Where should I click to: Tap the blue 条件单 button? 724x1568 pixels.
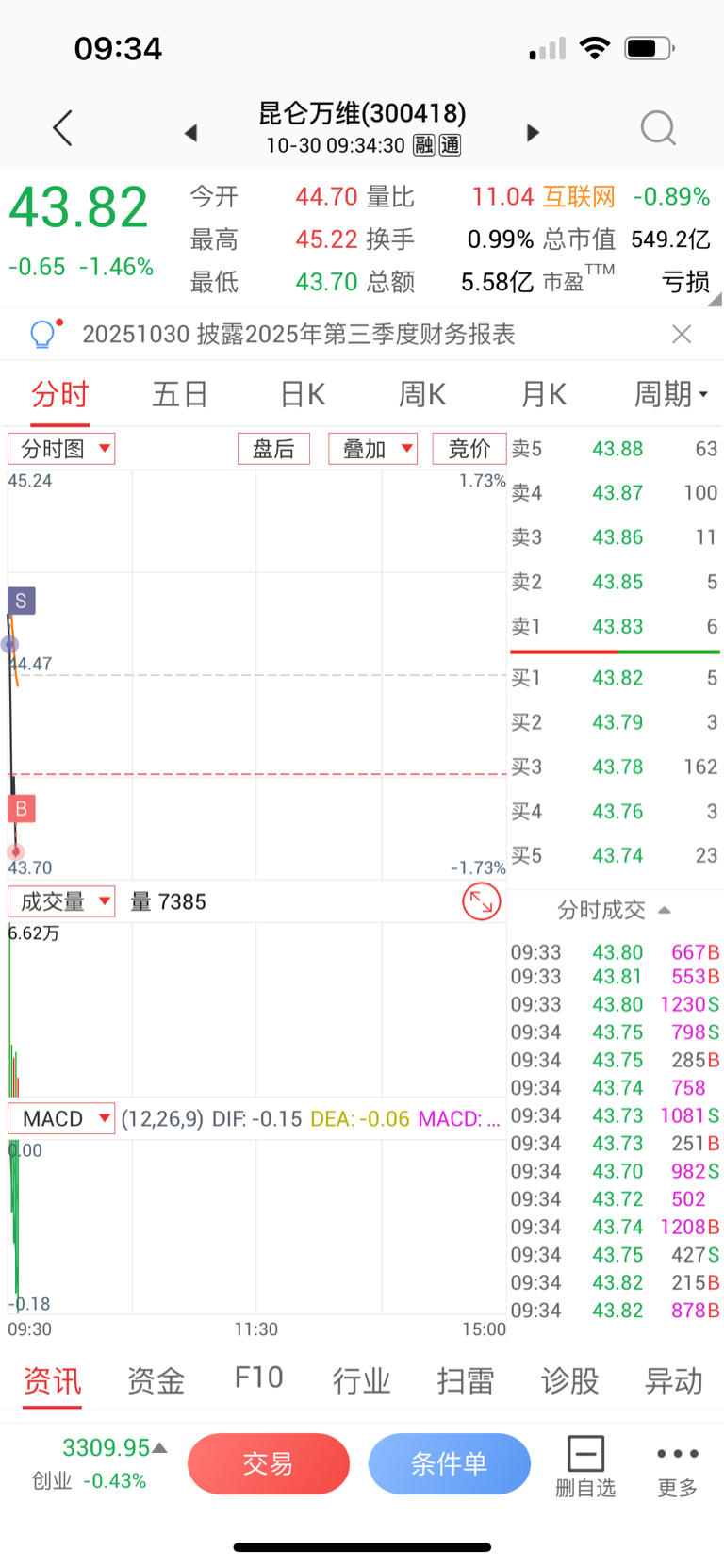click(x=449, y=1464)
